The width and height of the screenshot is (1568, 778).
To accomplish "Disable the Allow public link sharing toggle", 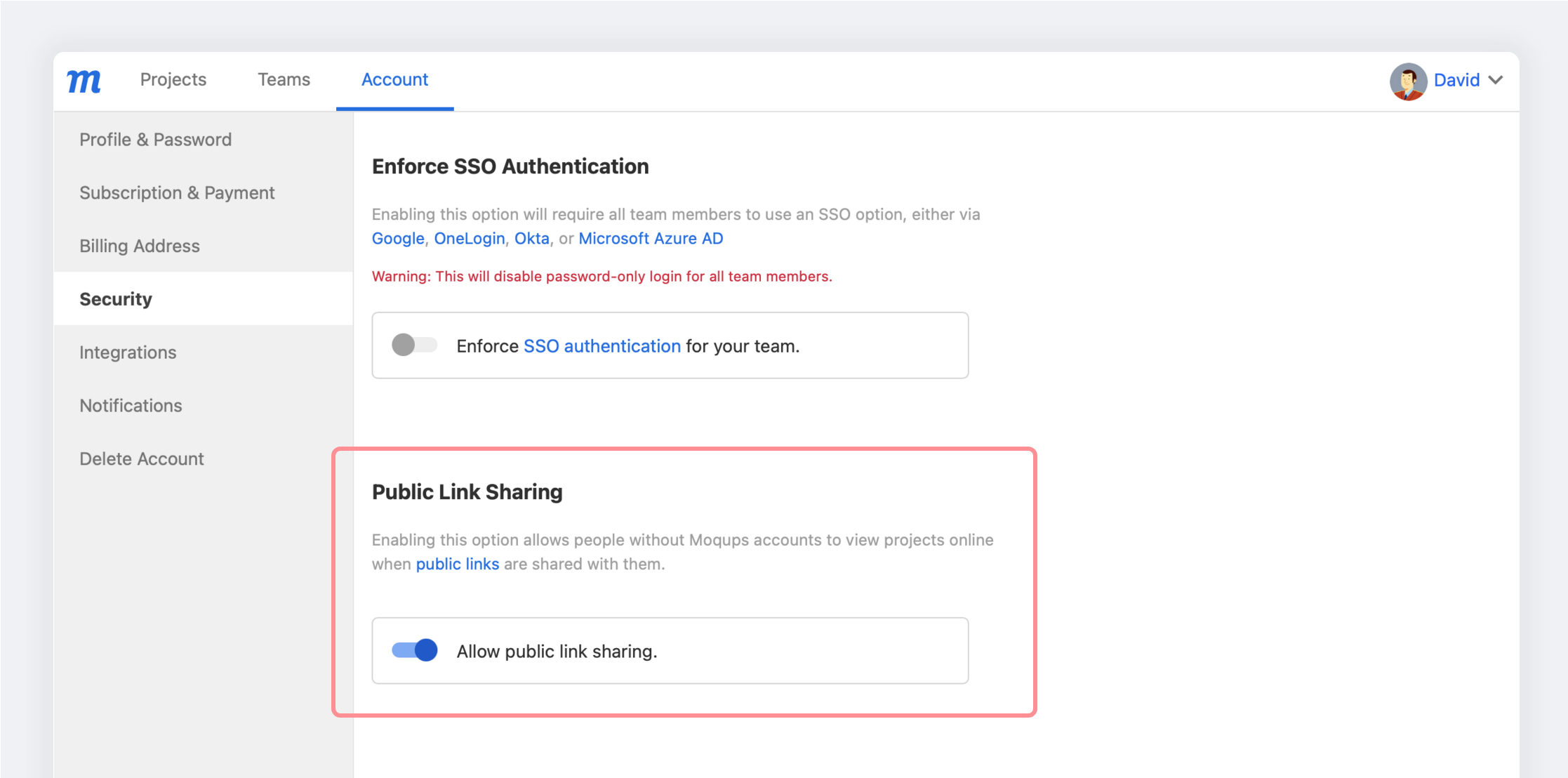I will tap(414, 650).
